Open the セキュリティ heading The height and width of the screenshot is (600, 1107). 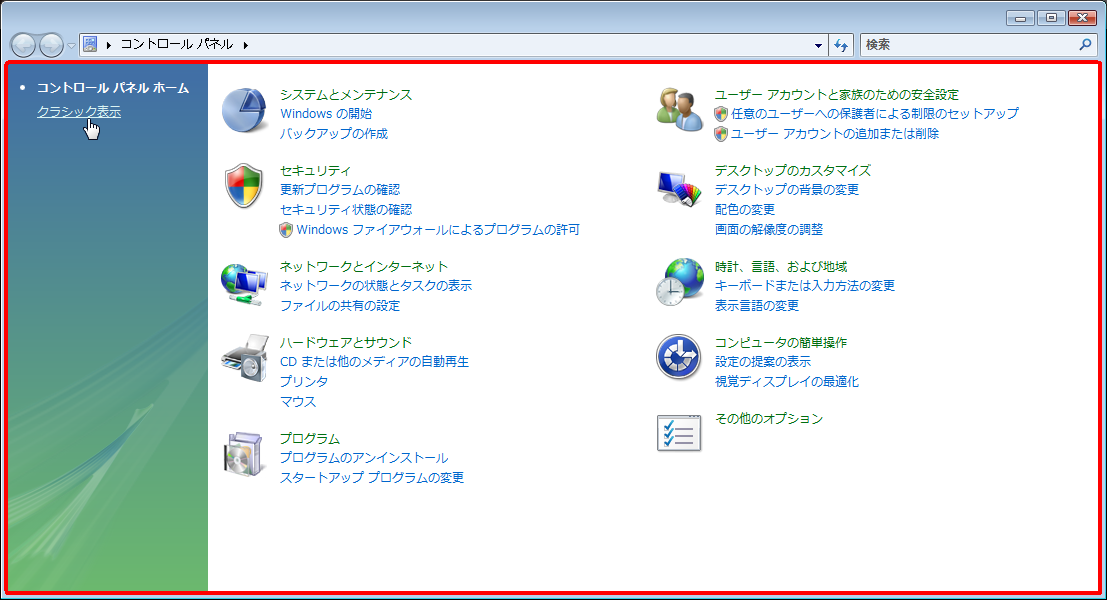click(x=315, y=171)
